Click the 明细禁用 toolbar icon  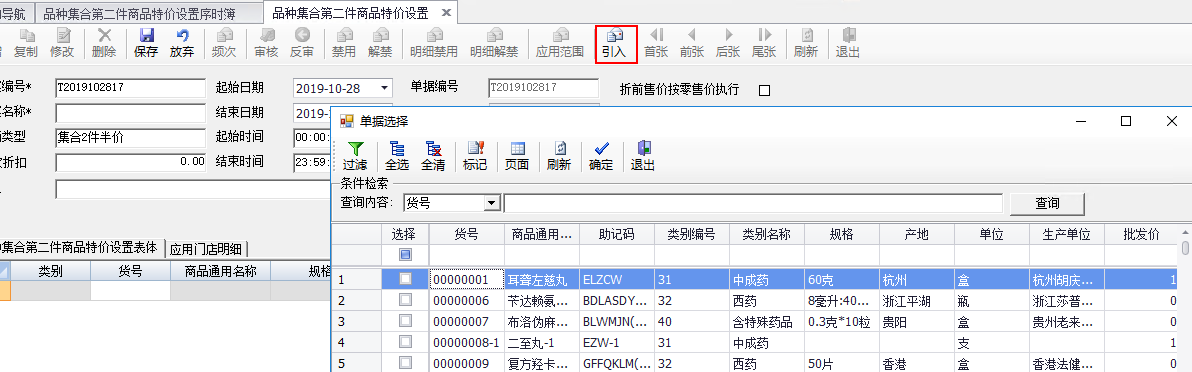(434, 43)
